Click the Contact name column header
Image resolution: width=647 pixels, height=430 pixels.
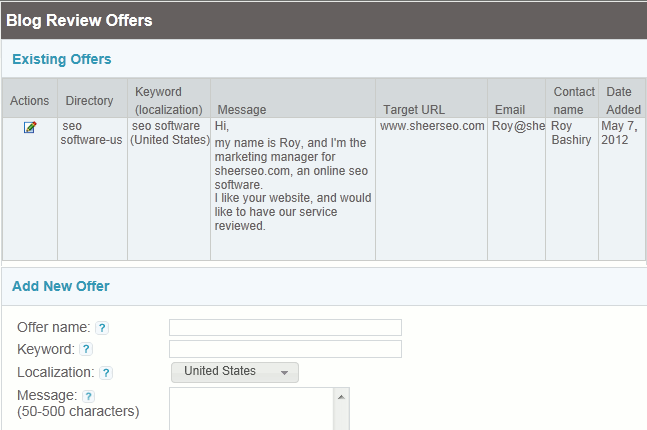[x=574, y=100]
